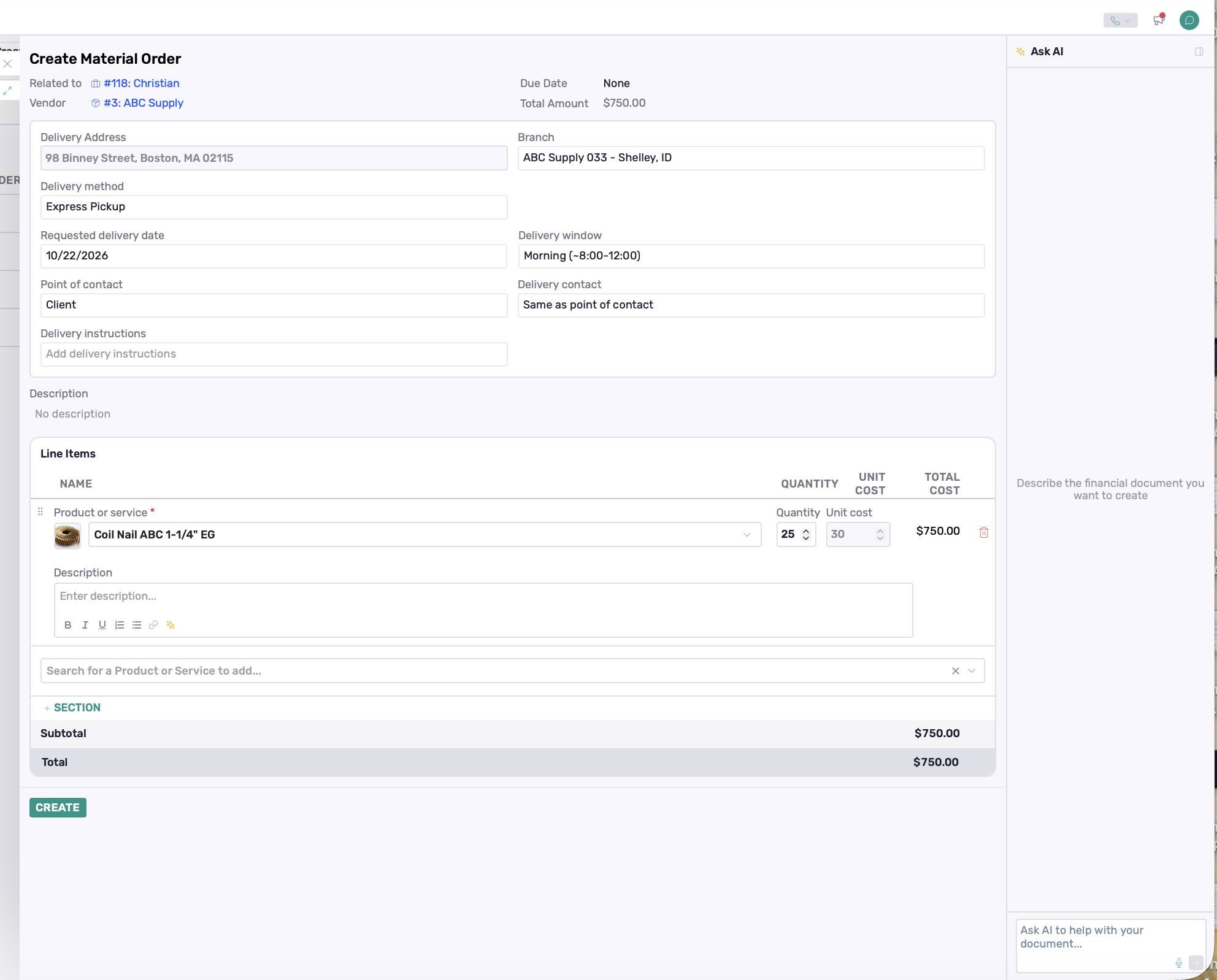Image resolution: width=1217 pixels, height=980 pixels.
Task: Open AI sparkle assist in description toolbar
Action: [x=171, y=625]
